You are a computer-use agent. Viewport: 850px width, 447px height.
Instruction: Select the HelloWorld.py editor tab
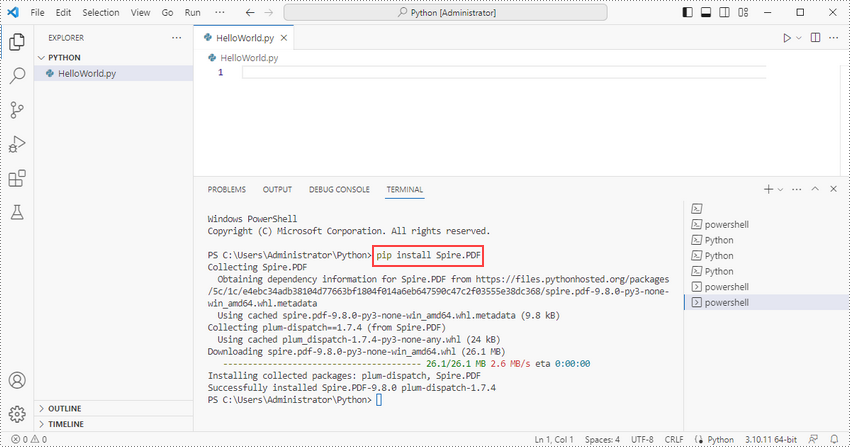coord(243,38)
